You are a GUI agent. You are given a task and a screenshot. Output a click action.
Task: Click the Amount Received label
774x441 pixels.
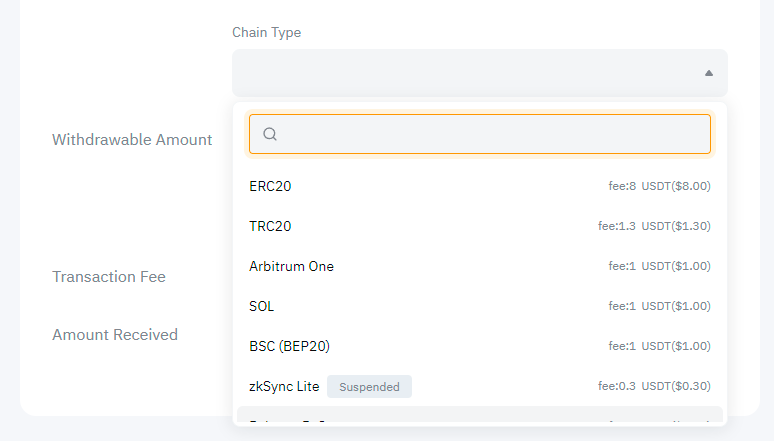point(115,334)
